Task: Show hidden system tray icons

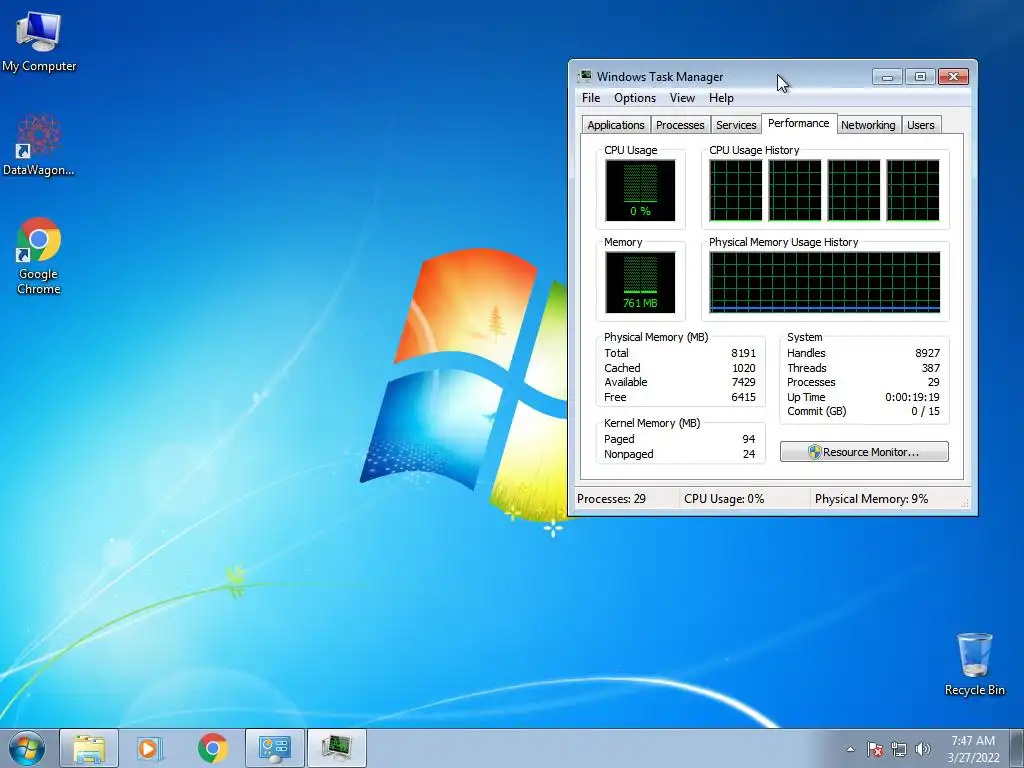Action: 850,749
